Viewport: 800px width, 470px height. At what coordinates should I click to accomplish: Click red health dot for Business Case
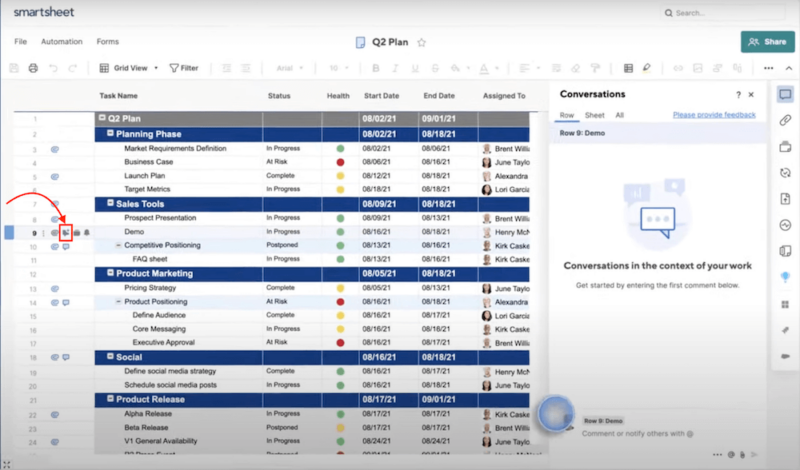tap(340, 162)
